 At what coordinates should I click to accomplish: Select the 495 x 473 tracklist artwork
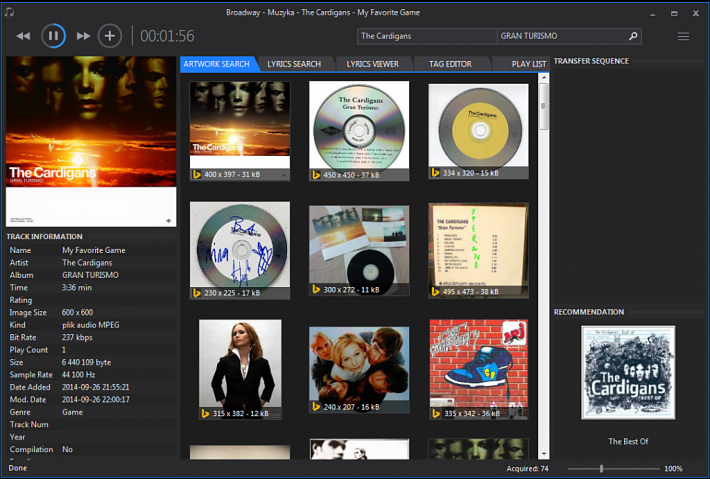point(479,250)
